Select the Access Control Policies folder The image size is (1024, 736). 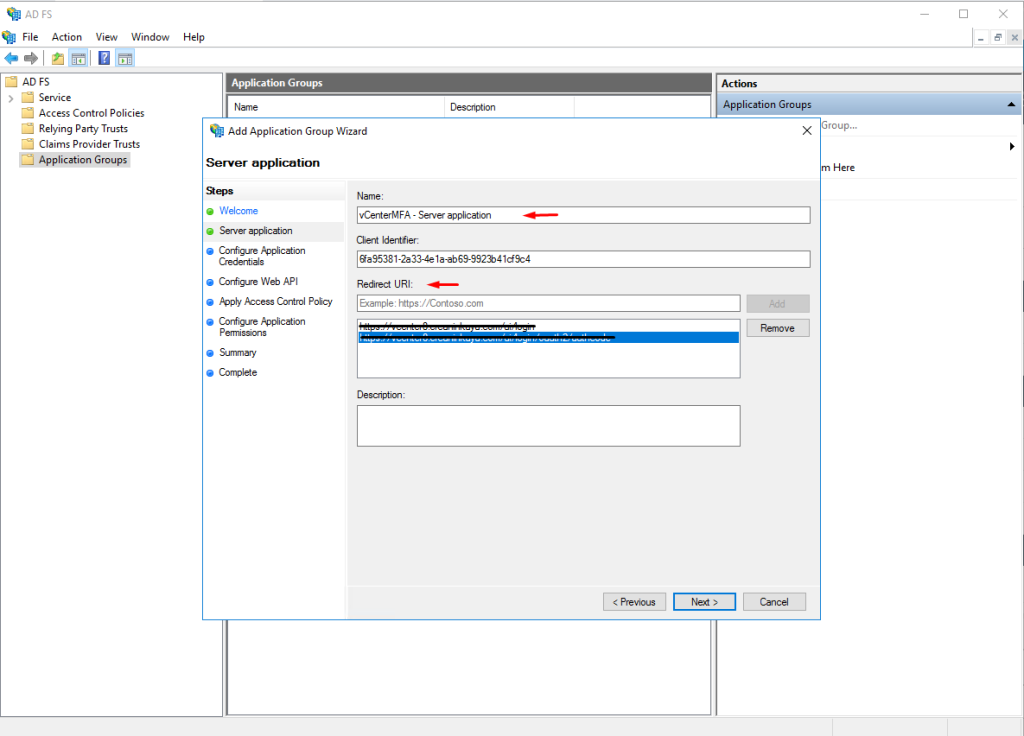click(91, 113)
